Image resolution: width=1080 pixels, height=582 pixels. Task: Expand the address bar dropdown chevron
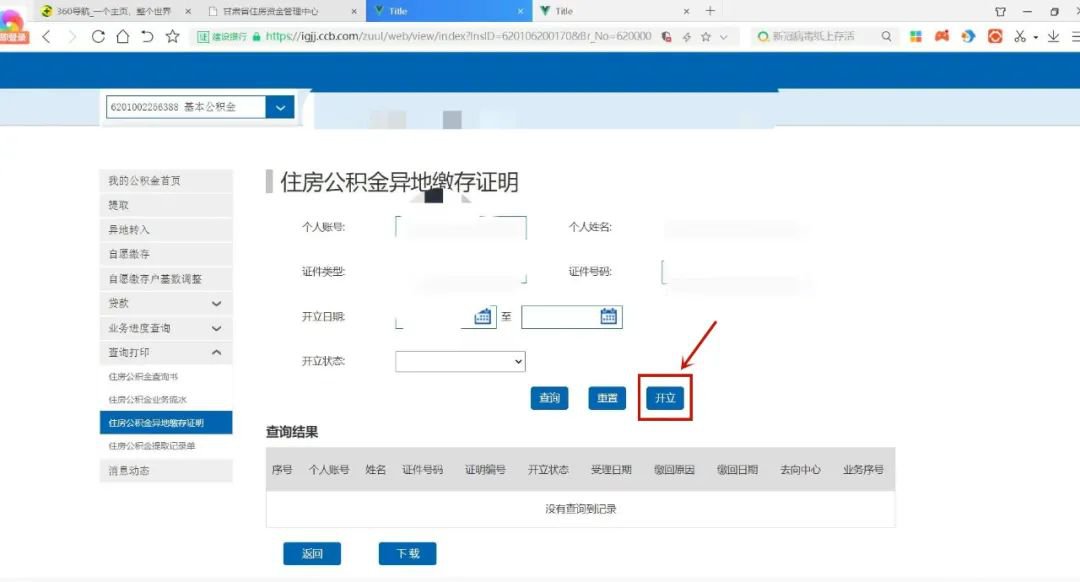click(723, 37)
